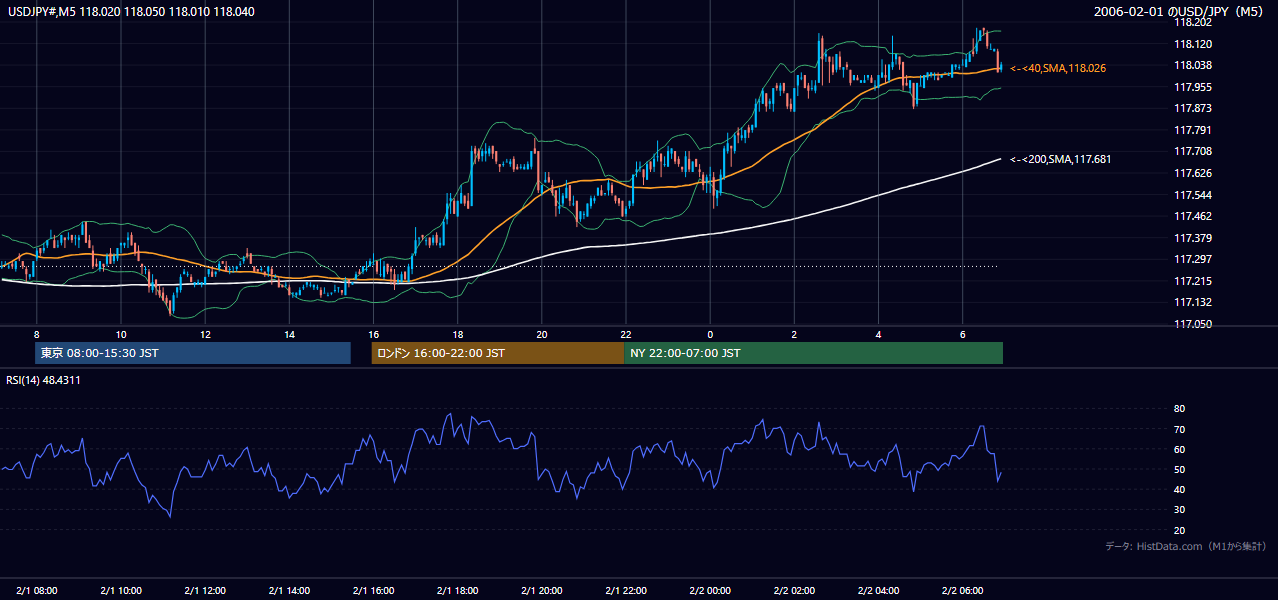
Task: Click the 200 SMA 117.681 white label
Action: (1061, 159)
